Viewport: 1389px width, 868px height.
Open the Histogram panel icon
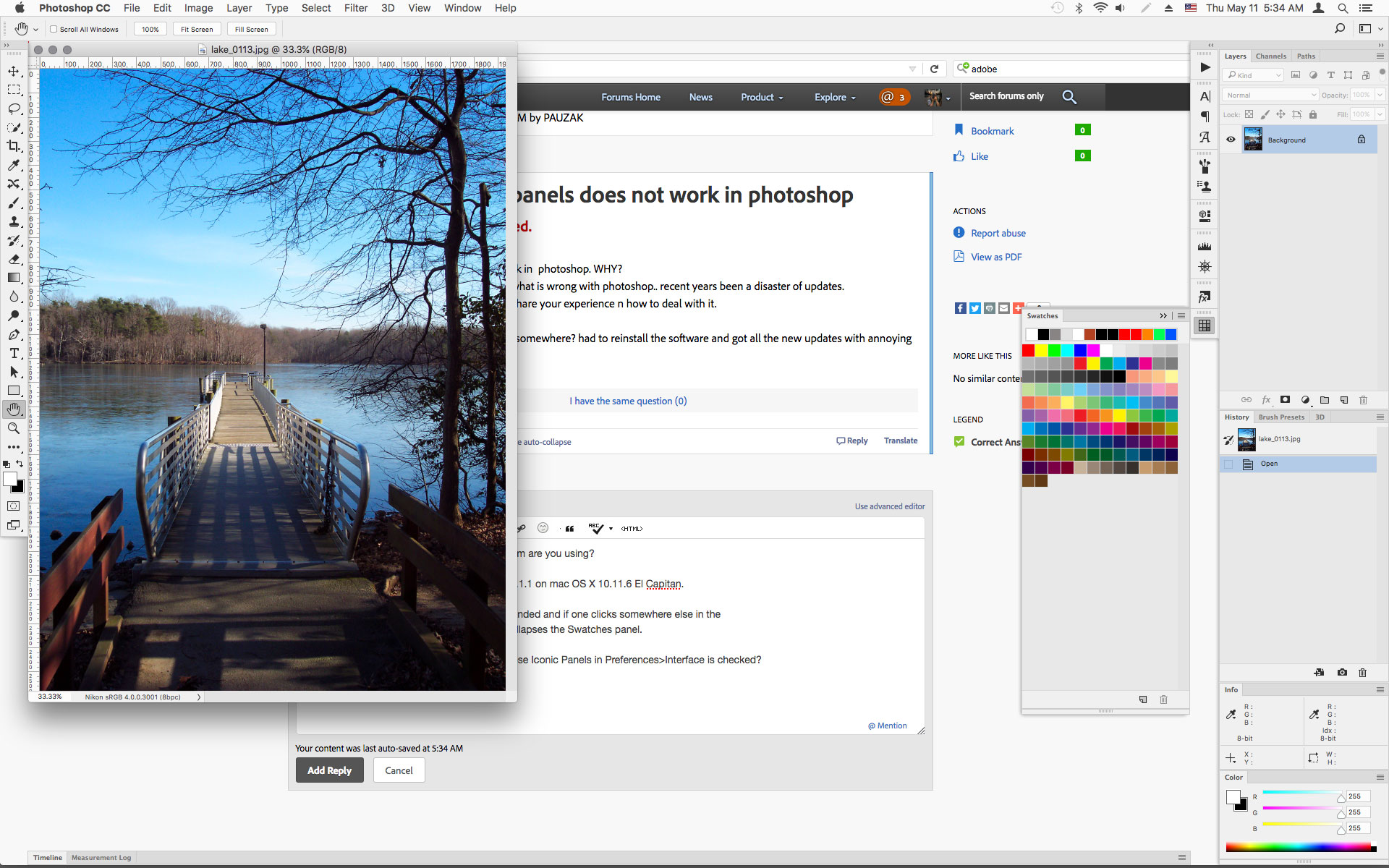[1205, 247]
